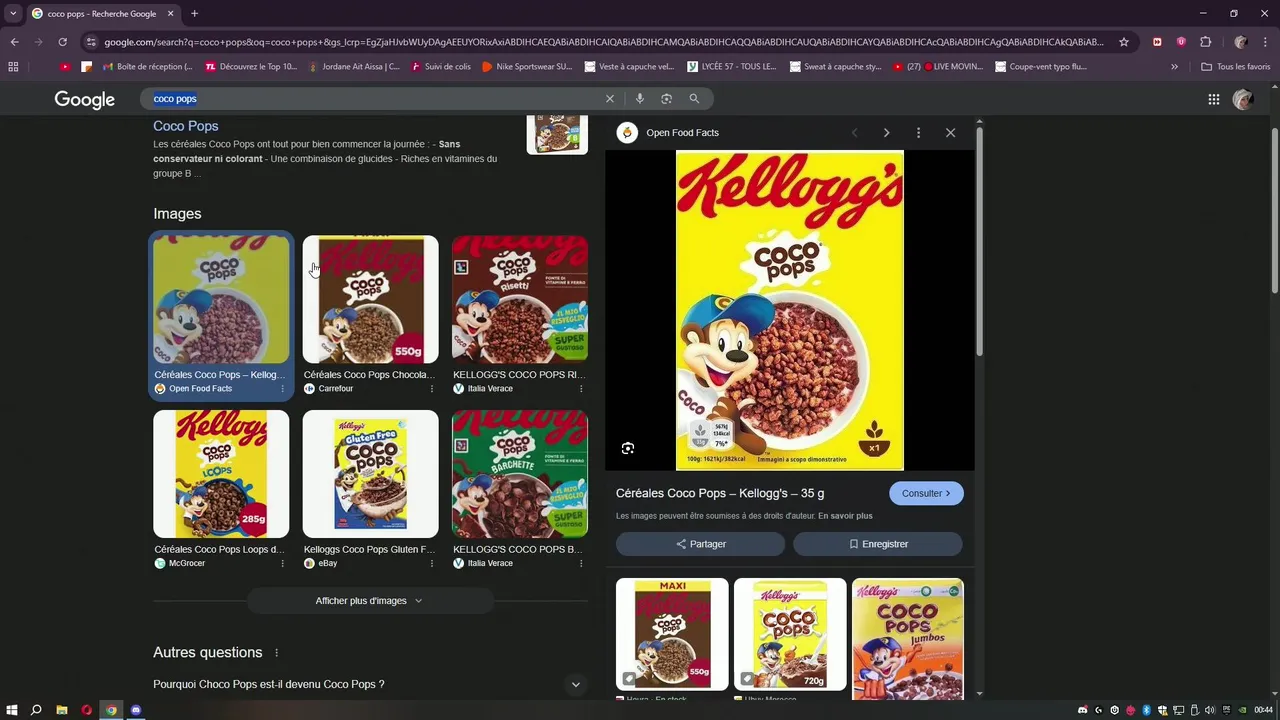Image resolution: width=1280 pixels, height=720 pixels.
Task: Select Coco Pops Risetti Italia Verace thumbnail
Action: click(x=520, y=300)
